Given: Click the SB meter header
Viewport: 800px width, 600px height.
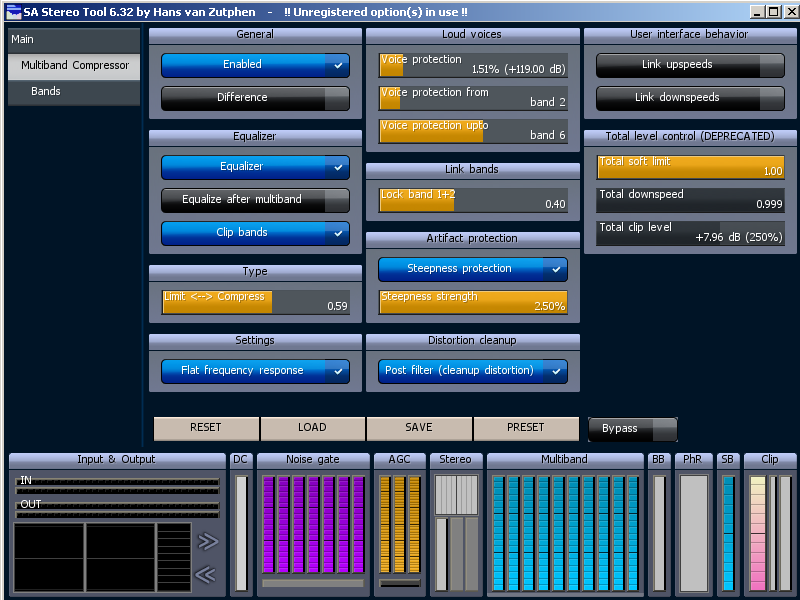Looking at the screenshot, I should 728,460.
